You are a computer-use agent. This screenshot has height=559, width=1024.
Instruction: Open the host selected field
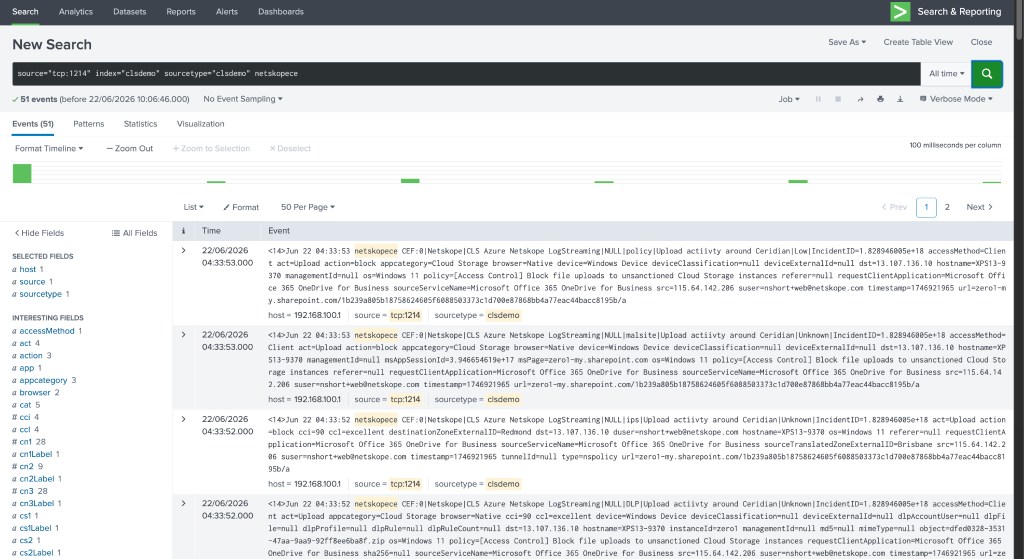[27, 269]
